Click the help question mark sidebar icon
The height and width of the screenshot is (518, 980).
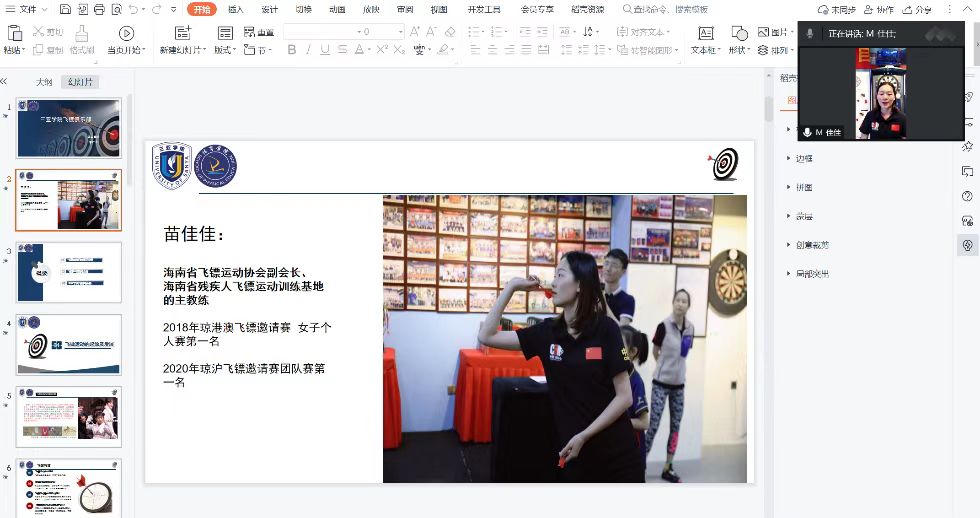(x=967, y=196)
